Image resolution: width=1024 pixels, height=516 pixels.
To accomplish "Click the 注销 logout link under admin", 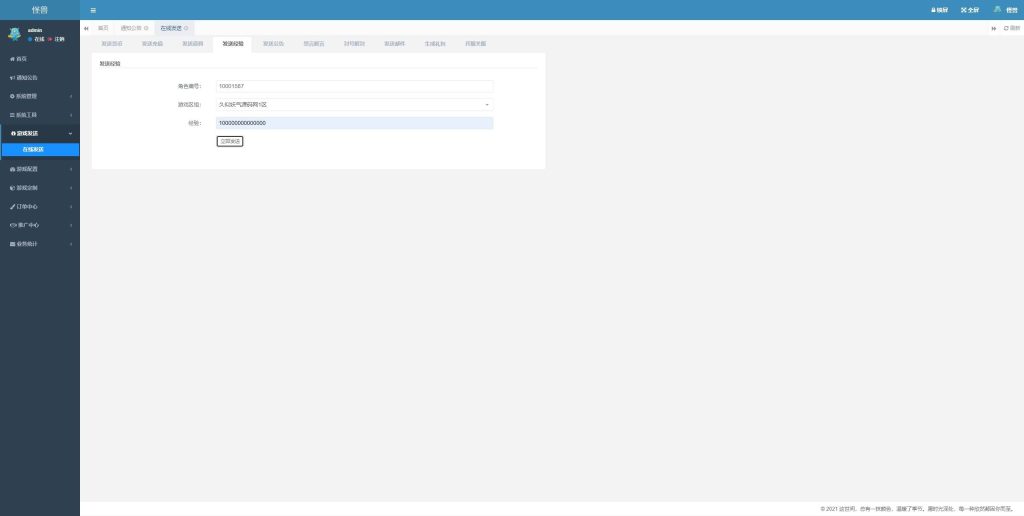I will [59, 39].
